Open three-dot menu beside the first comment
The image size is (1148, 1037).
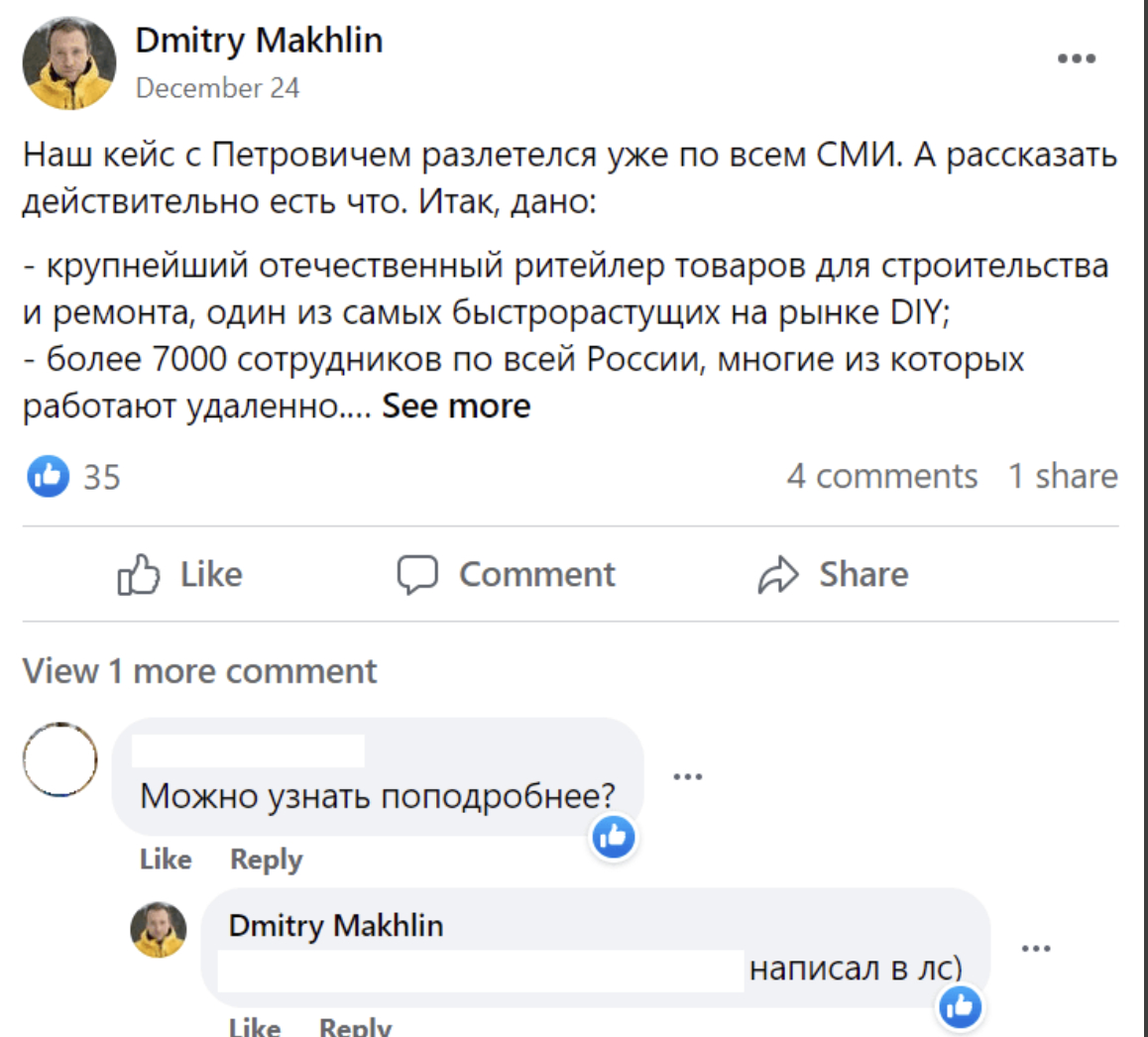687,776
